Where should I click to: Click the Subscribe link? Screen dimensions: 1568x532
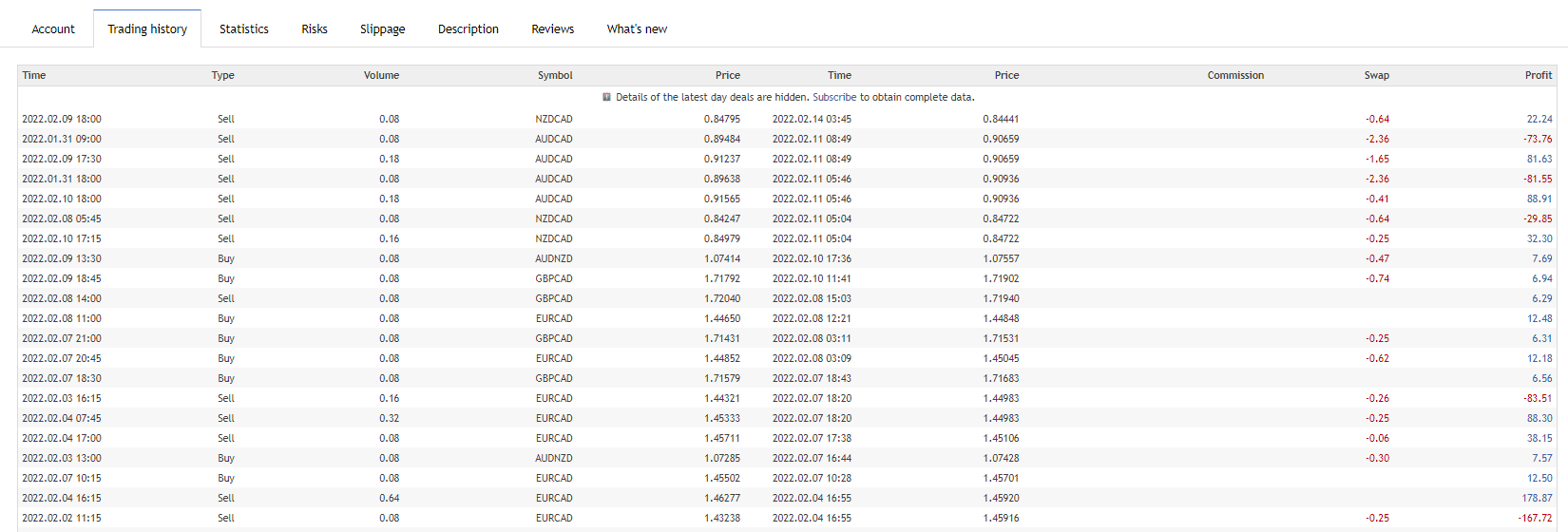834,97
